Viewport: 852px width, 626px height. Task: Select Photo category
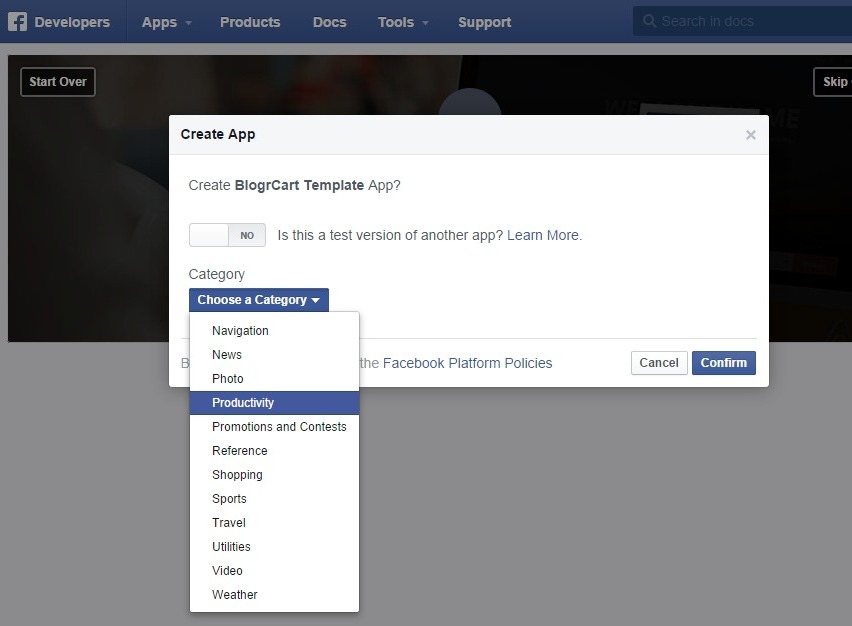point(274,379)
